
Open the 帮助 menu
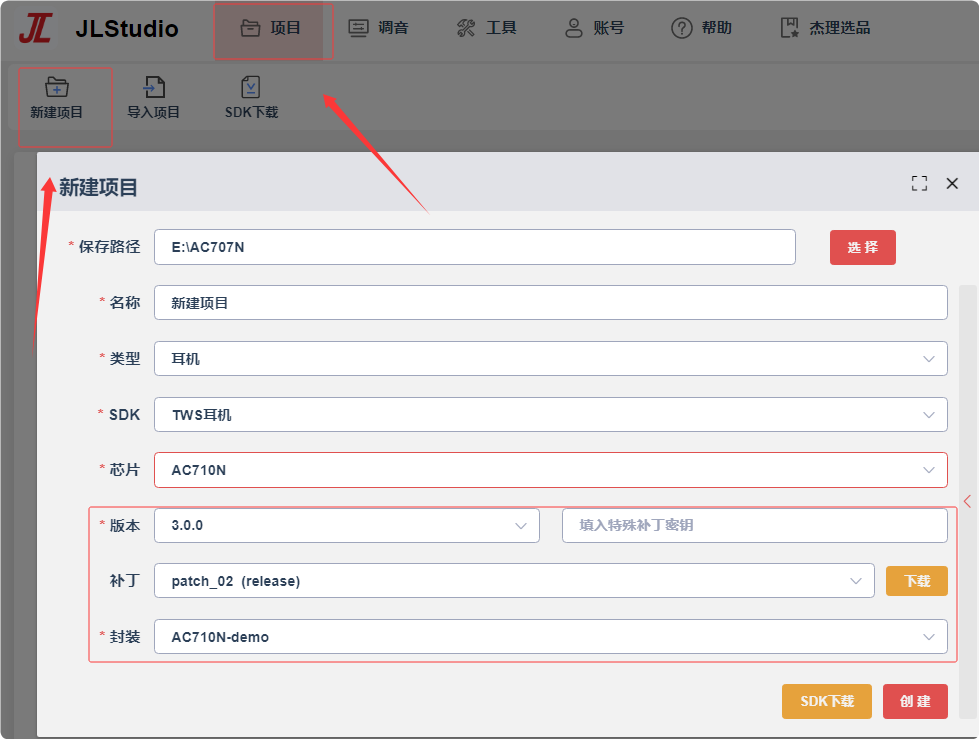(x=702, y=28)
